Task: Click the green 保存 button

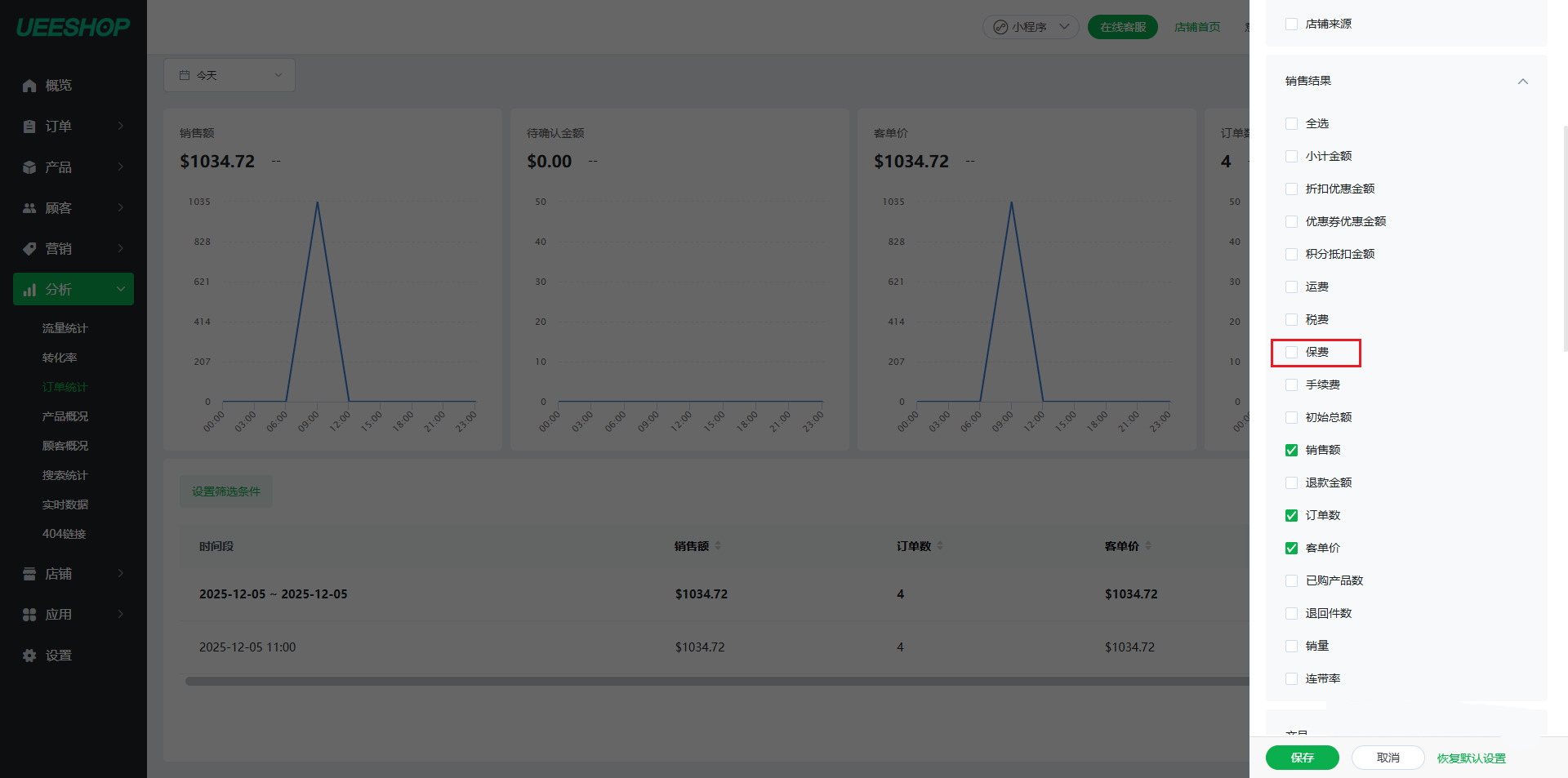Action: click(x=1302, y=758)
